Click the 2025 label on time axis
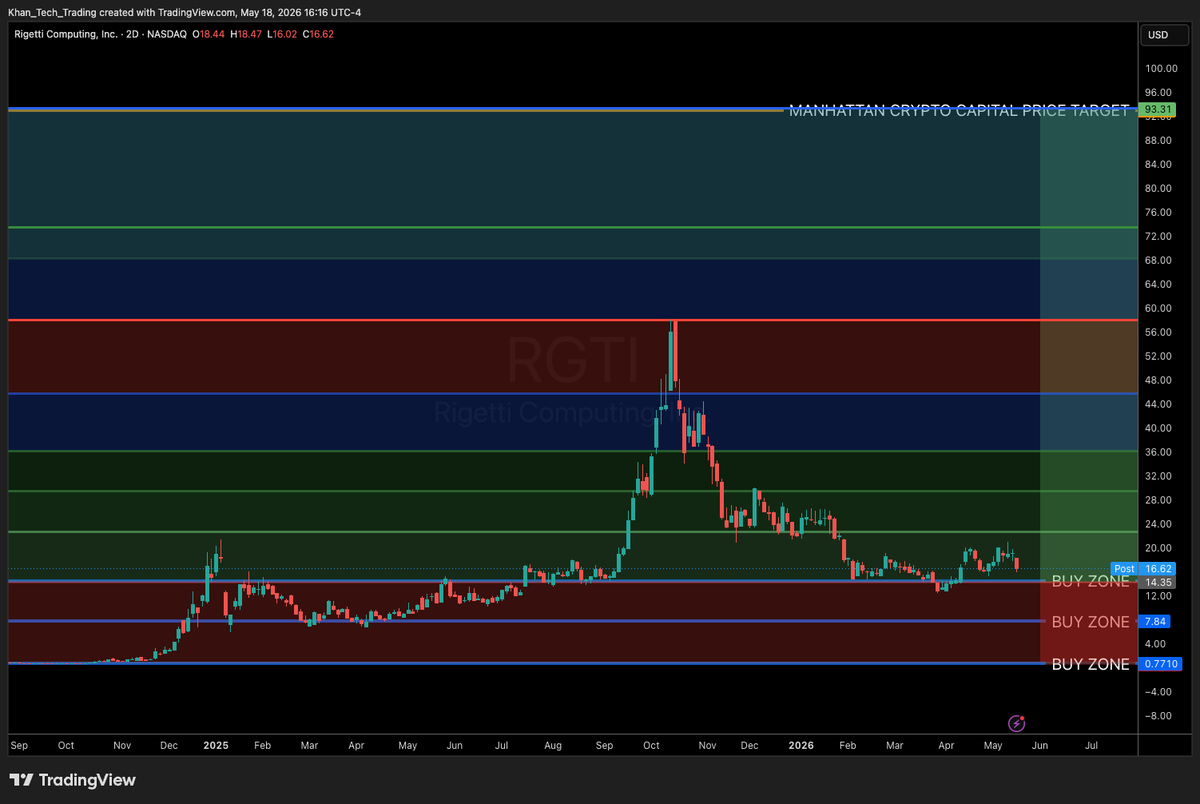The width and height of the screenshot is (1200, 804). pos(216,746)
